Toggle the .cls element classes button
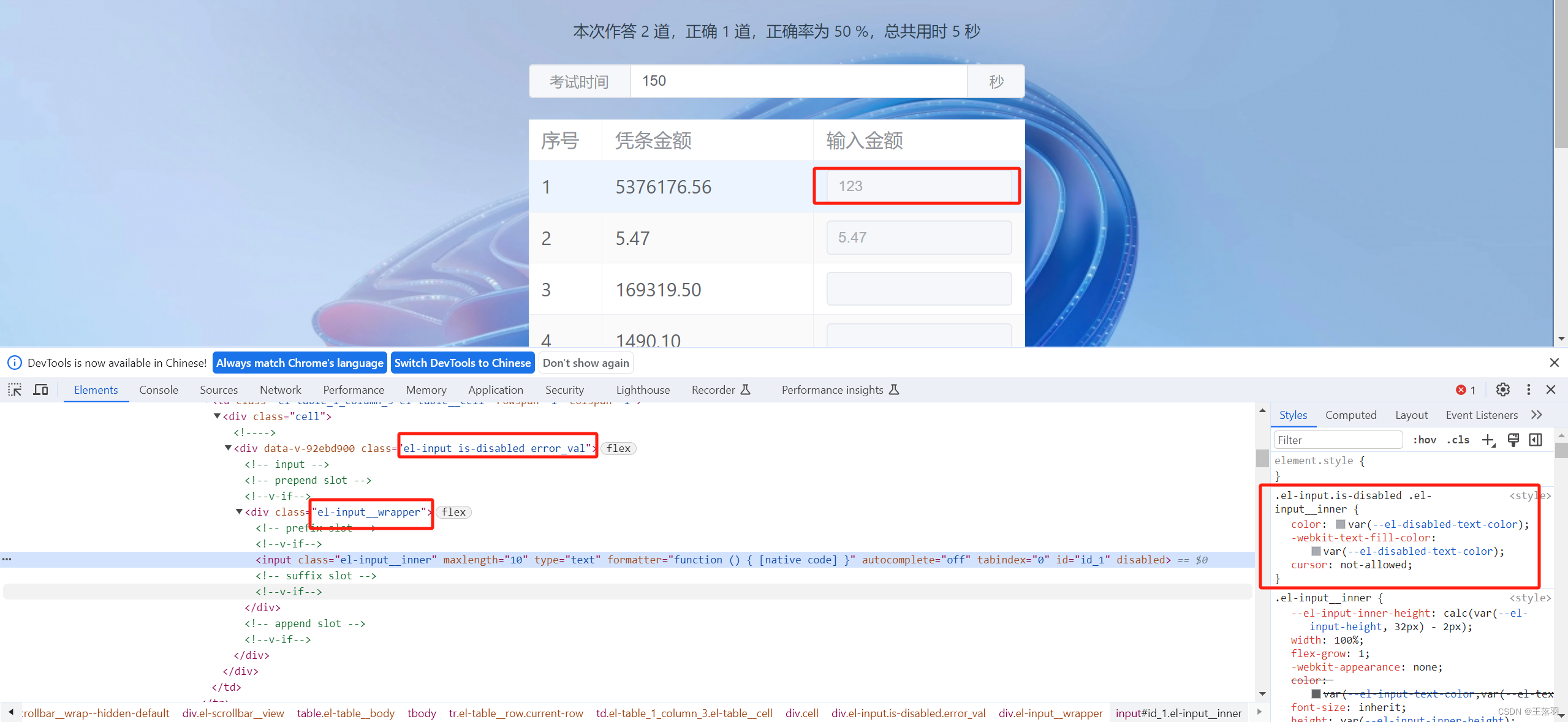 [x=1458, y=440]
